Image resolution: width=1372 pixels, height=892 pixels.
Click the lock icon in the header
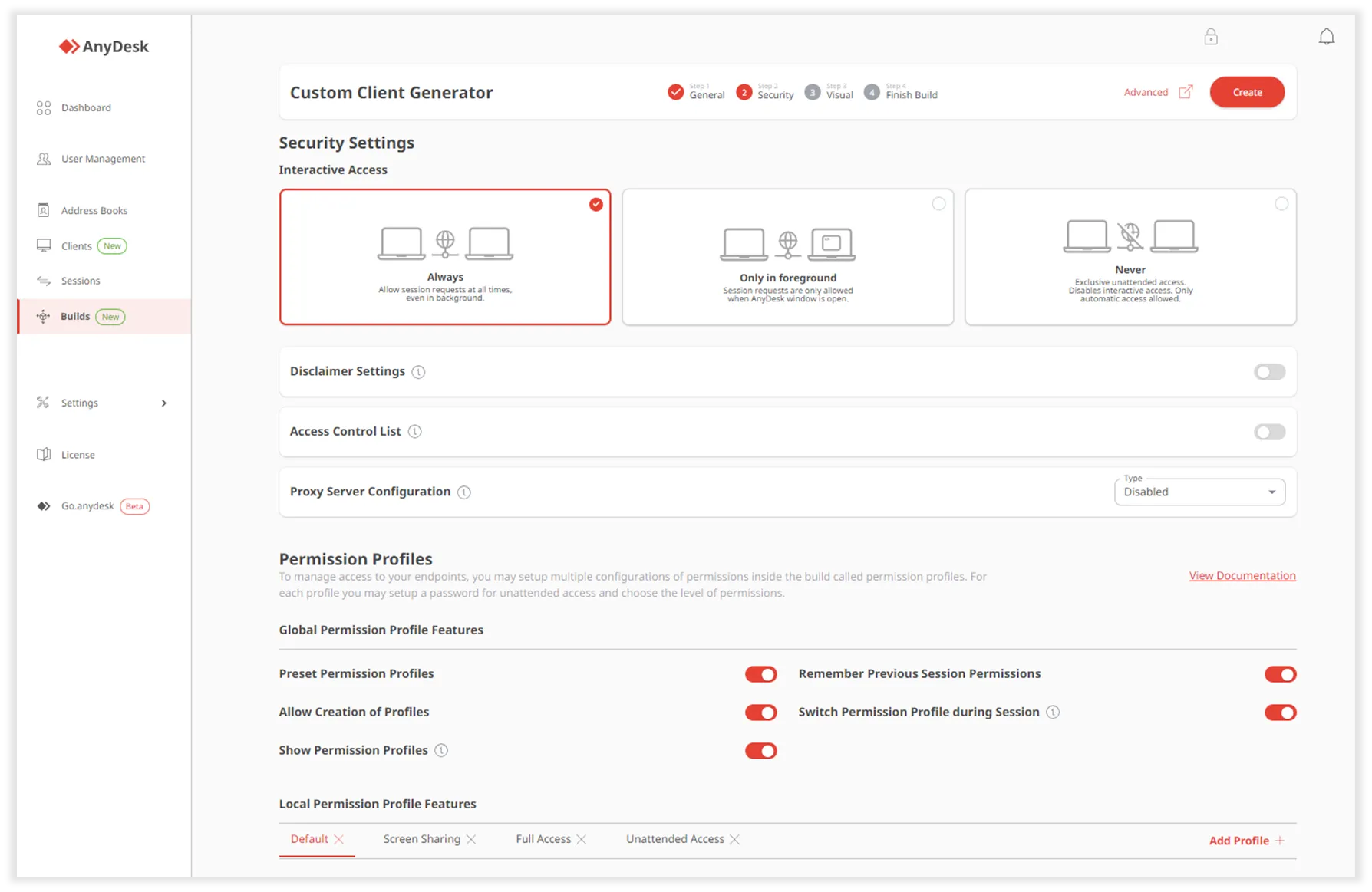coord(1210,37)
